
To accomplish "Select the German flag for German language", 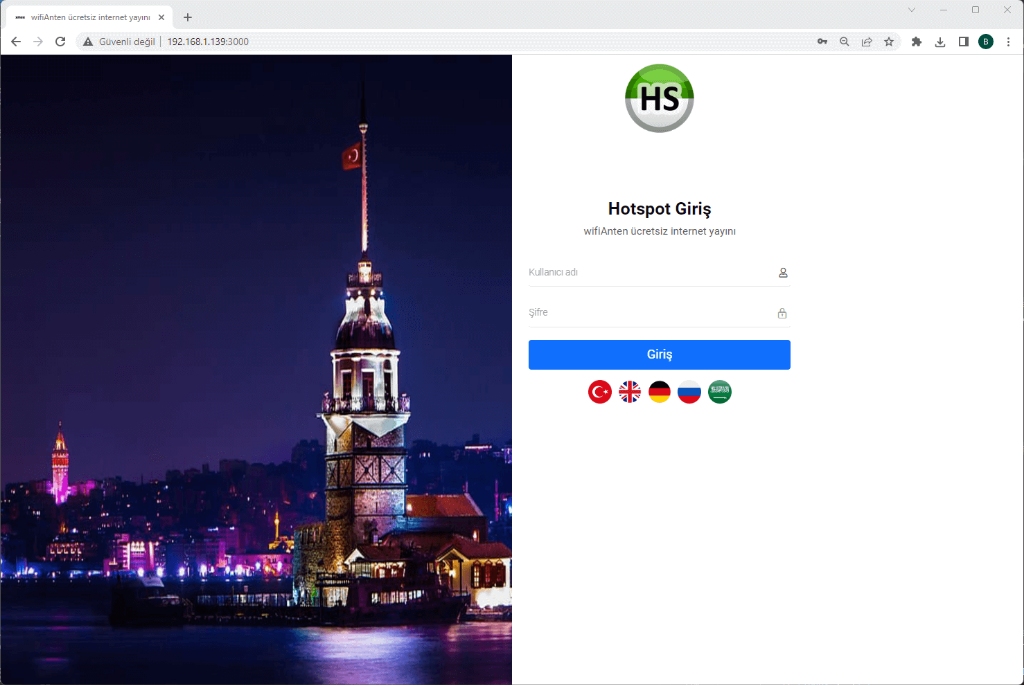I will point(659,391).
